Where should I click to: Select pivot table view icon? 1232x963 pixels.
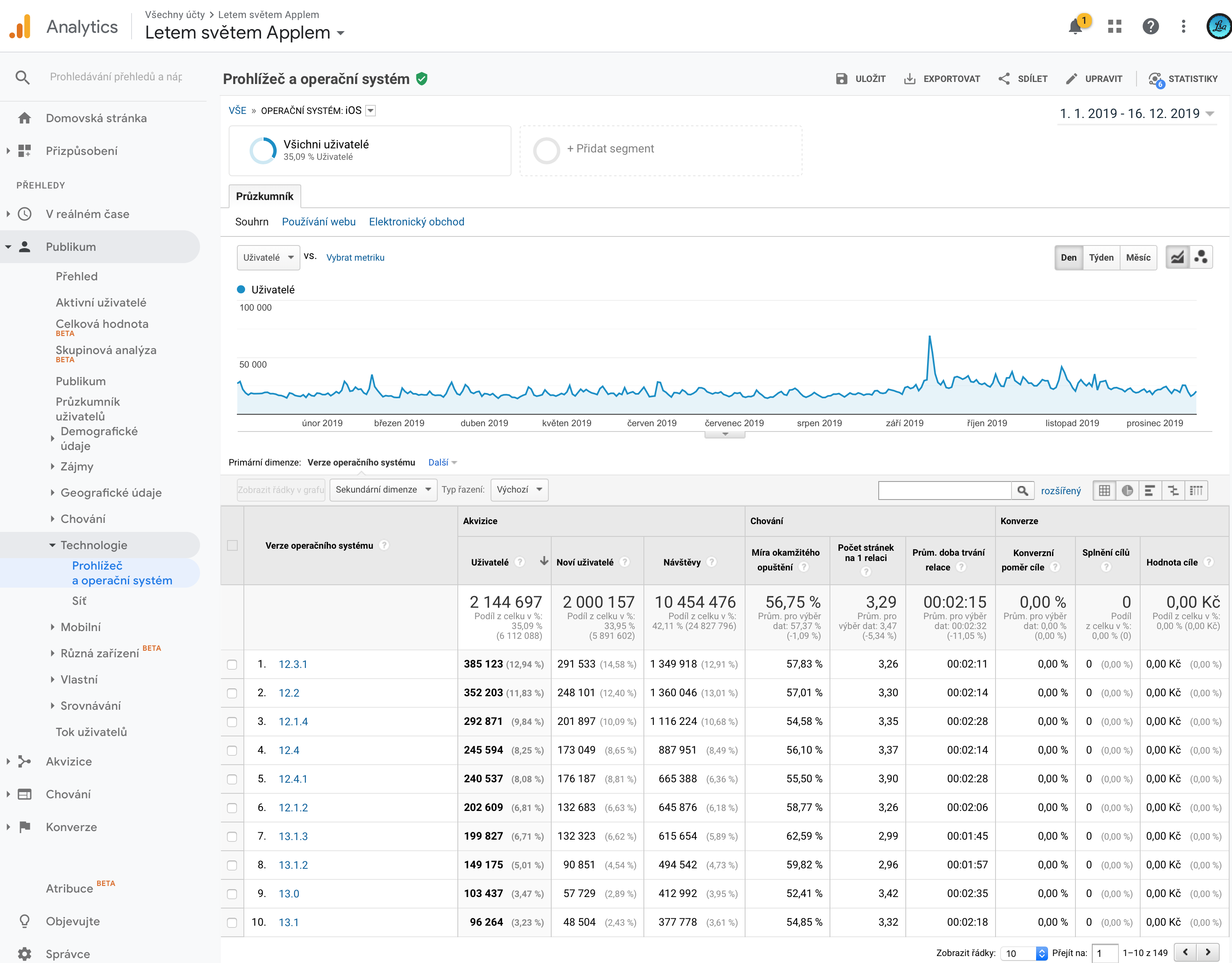click(x=1196, y=490)
